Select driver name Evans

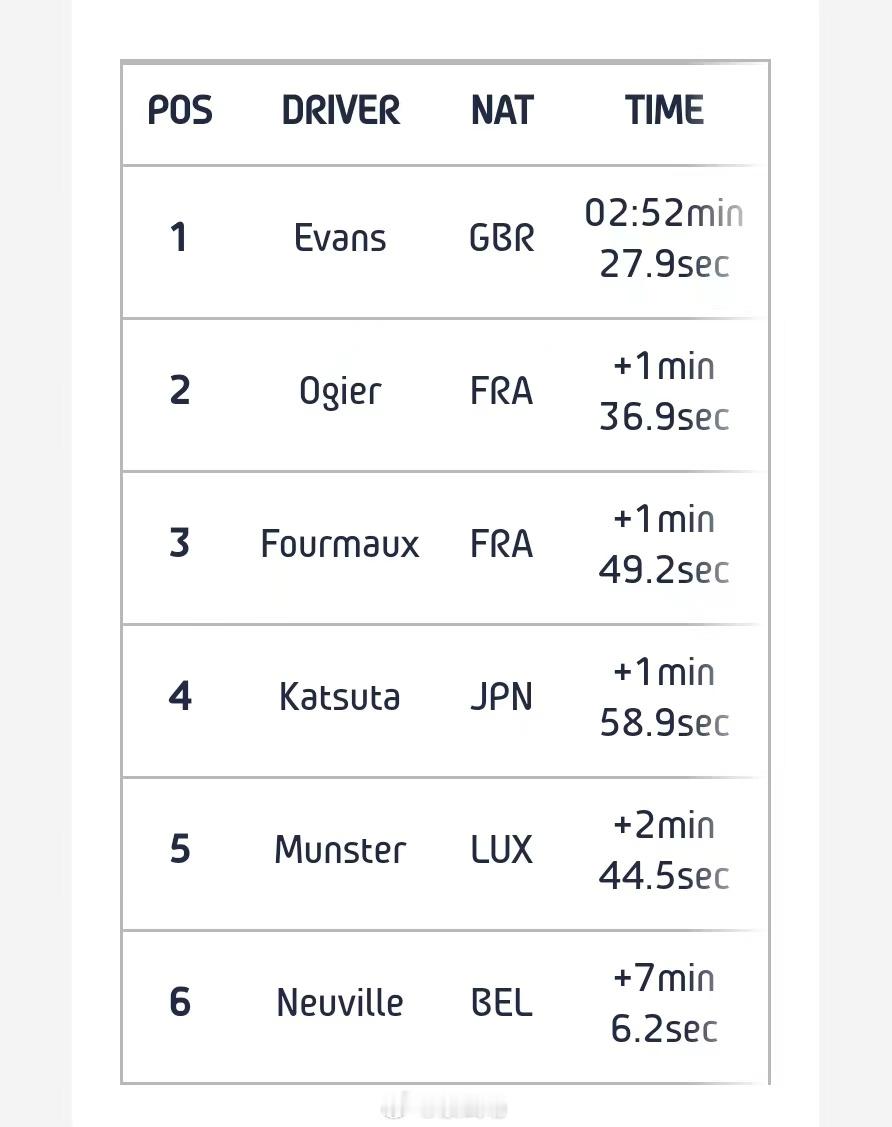point(340,238)
